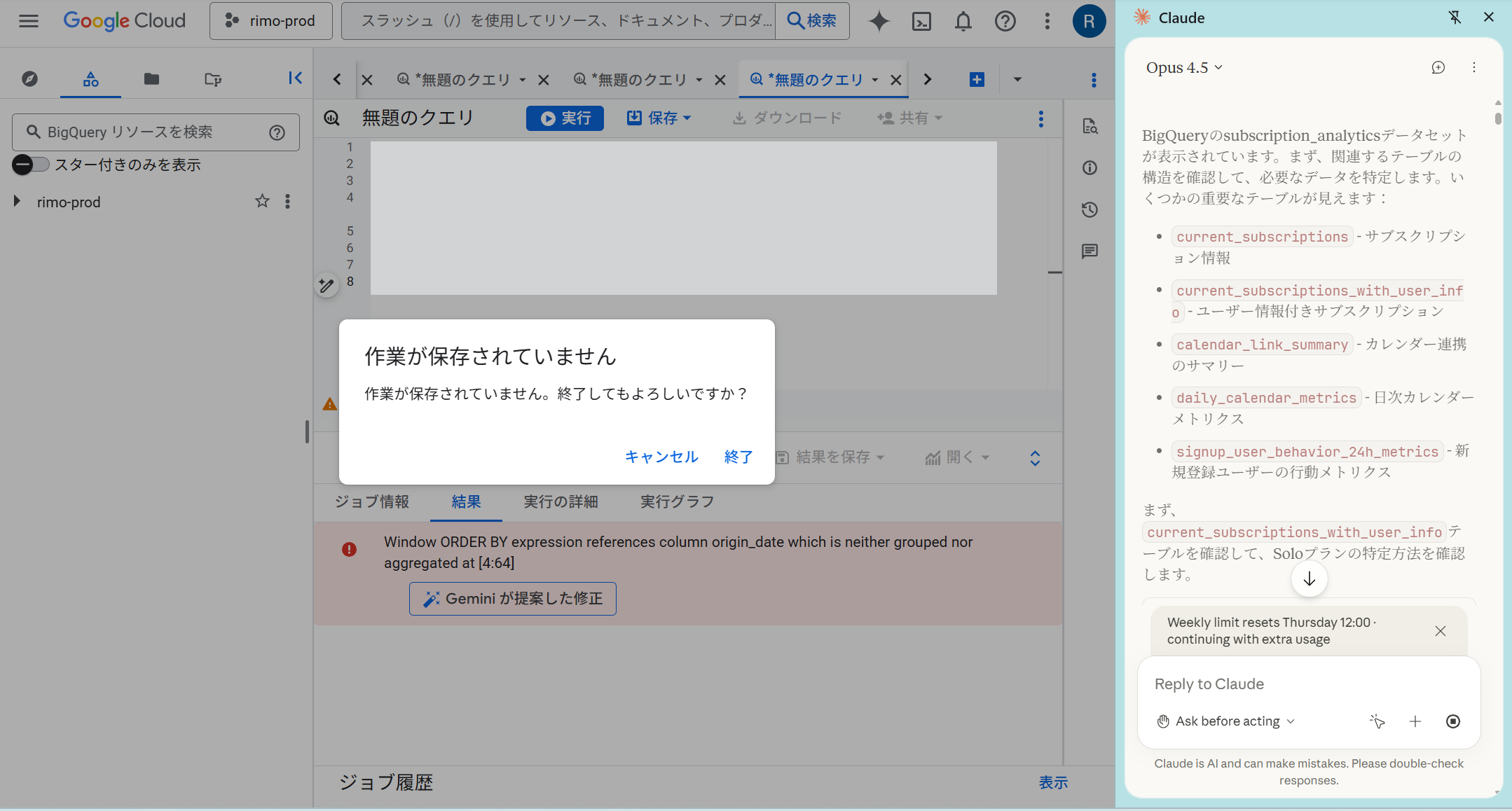1512x811 pixels.
Task: Click キャンセル in the unsaved dialog
Action: (661, 457)
